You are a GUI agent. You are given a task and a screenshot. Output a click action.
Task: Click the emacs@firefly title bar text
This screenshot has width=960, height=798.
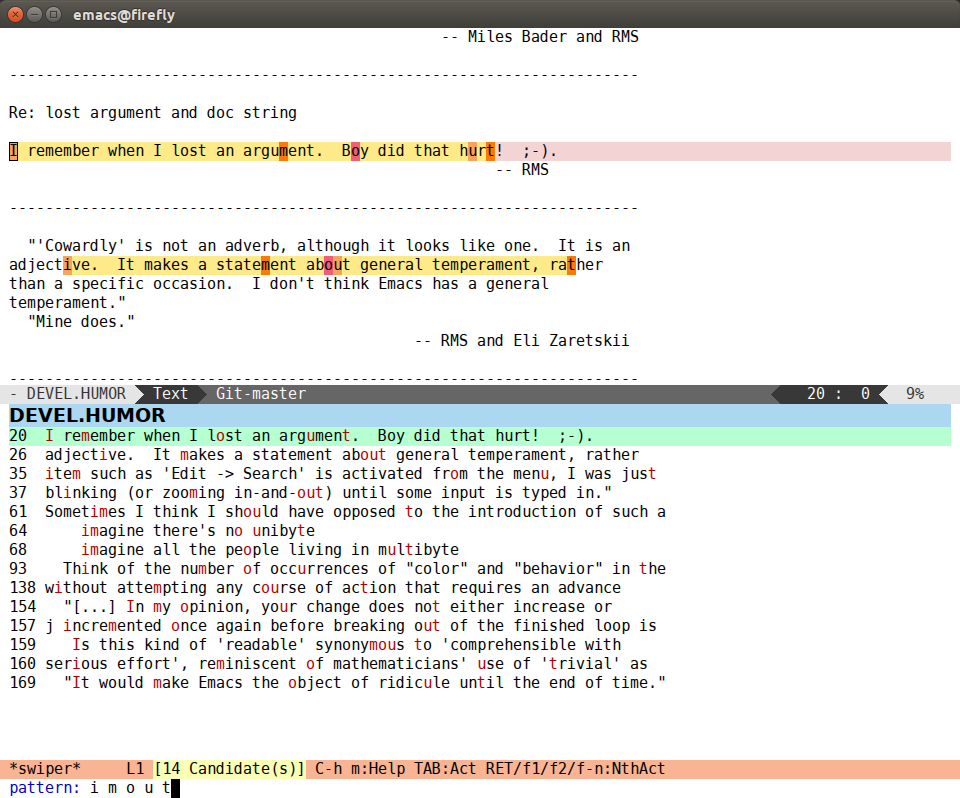124,15
